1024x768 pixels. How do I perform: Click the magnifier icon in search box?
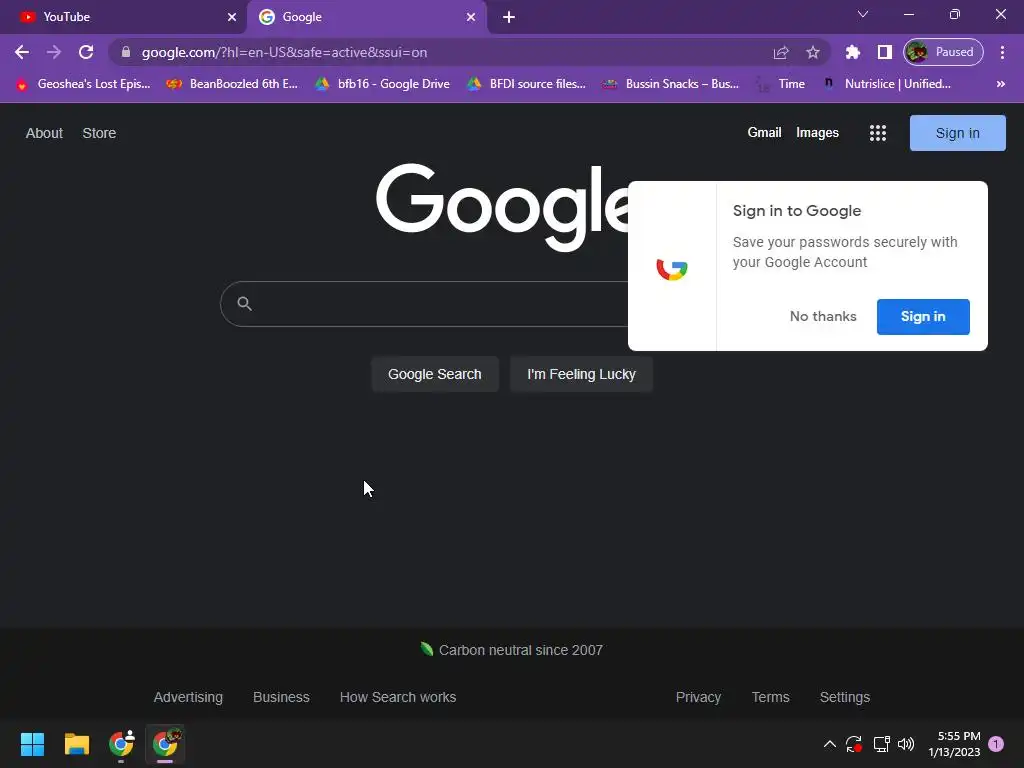pos(244,304)
